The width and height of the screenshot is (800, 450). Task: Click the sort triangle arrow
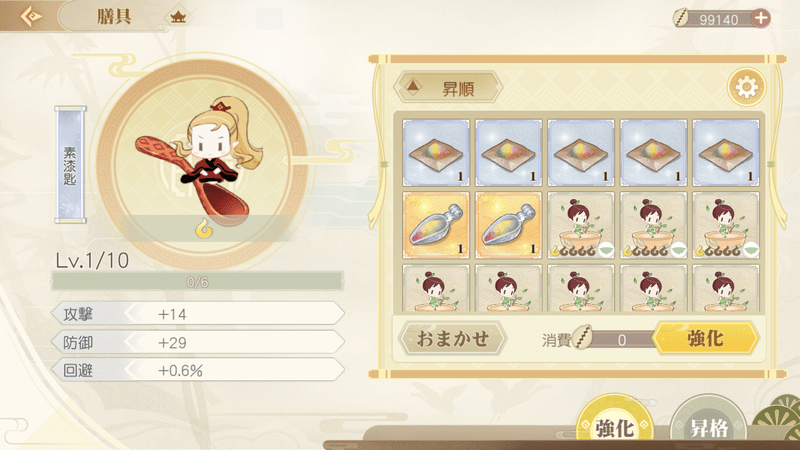click(413, 87)
